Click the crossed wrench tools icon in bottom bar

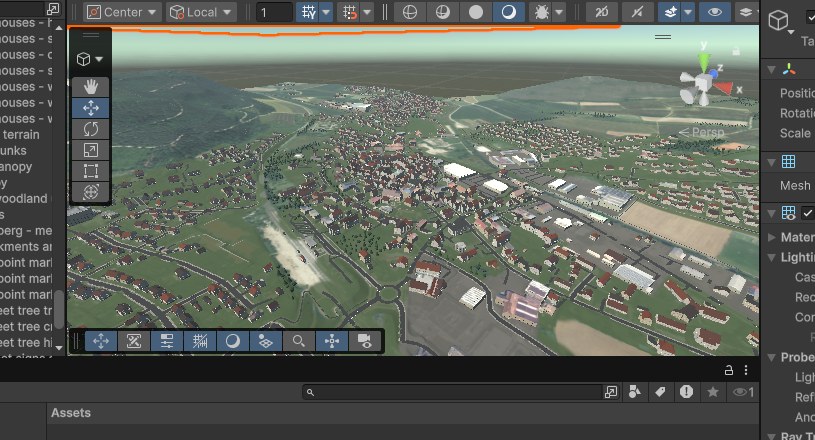[x=134, y=341]
